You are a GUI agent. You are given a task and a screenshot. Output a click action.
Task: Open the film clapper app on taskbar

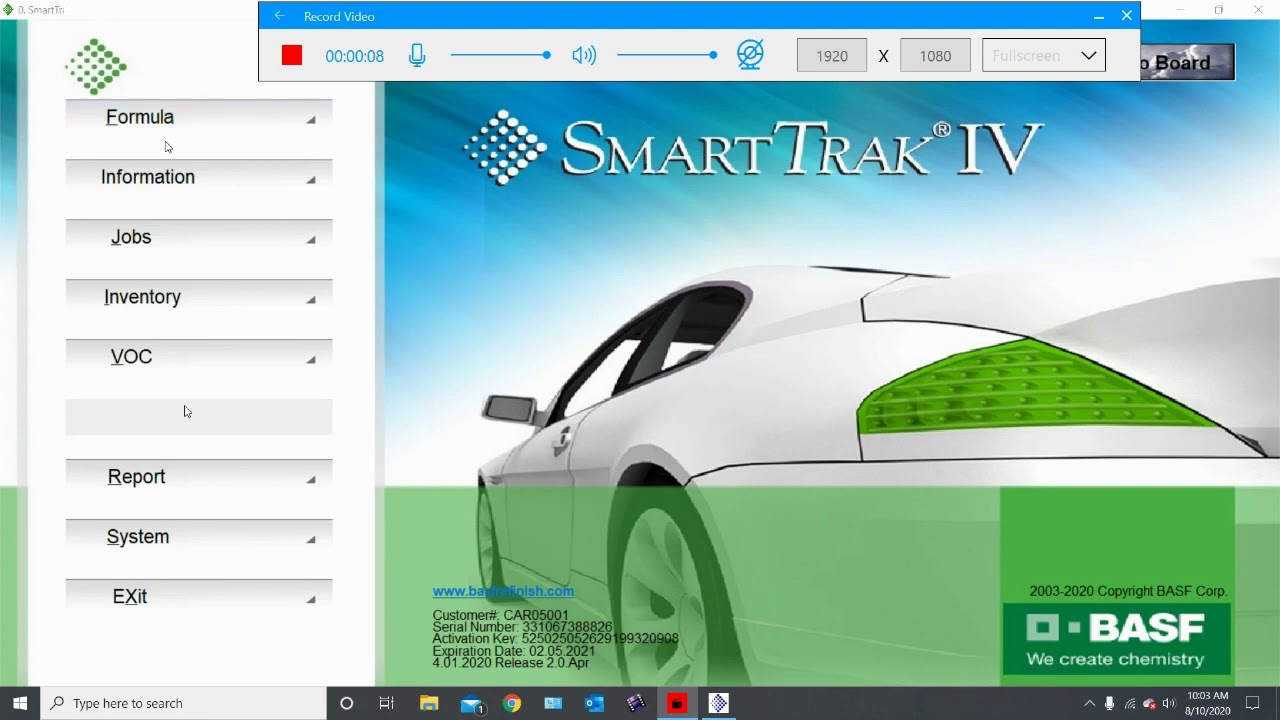[x=636, y=703]
